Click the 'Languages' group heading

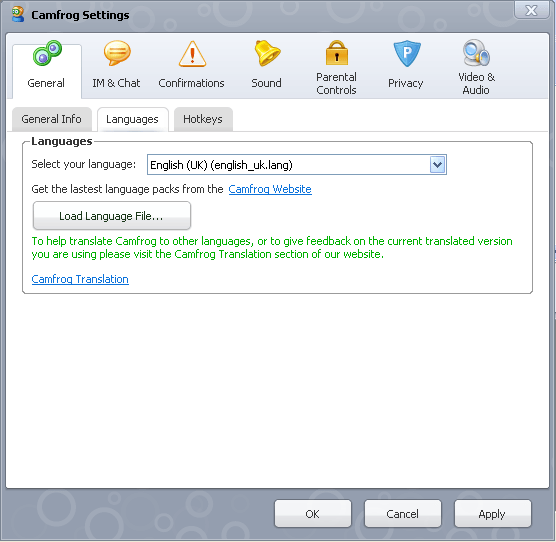(x=62, y=141)
